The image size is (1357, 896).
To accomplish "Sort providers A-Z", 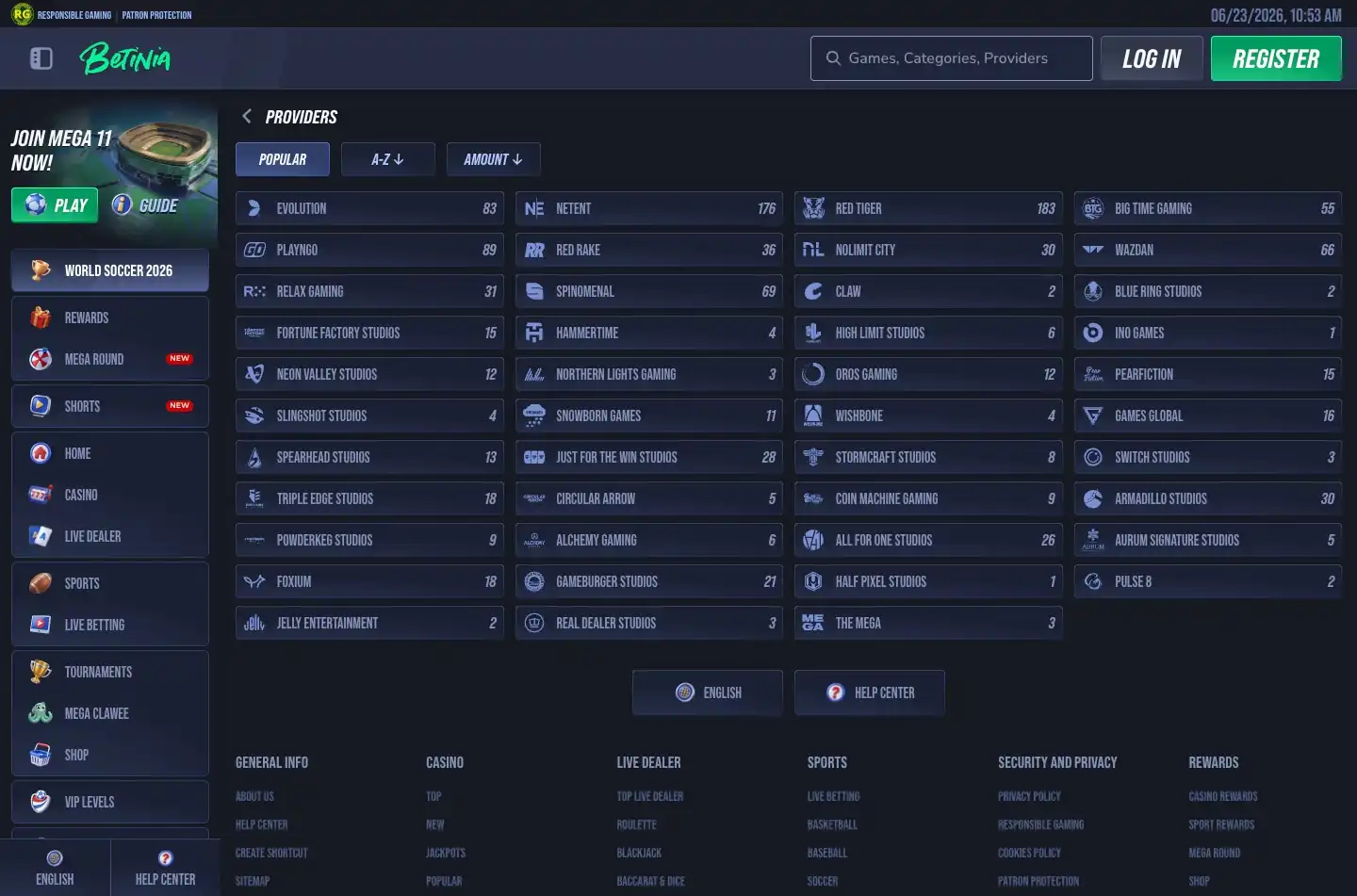I will tap(388, 159).
